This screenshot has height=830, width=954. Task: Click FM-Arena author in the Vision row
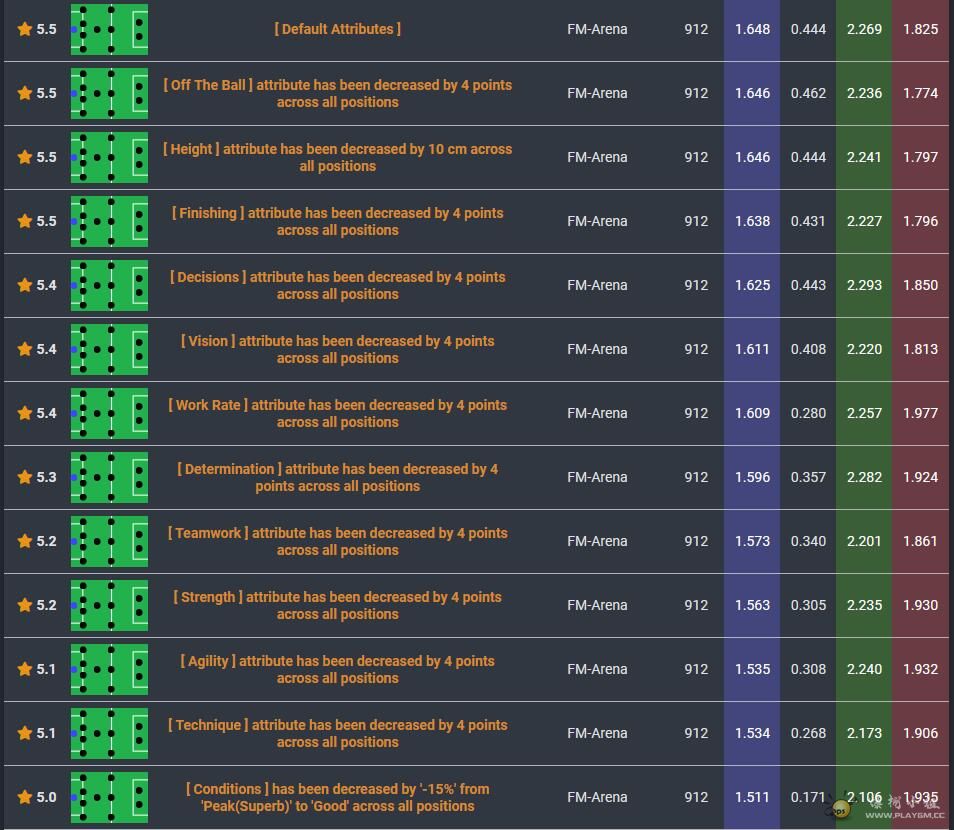click(x=597, y=349)
